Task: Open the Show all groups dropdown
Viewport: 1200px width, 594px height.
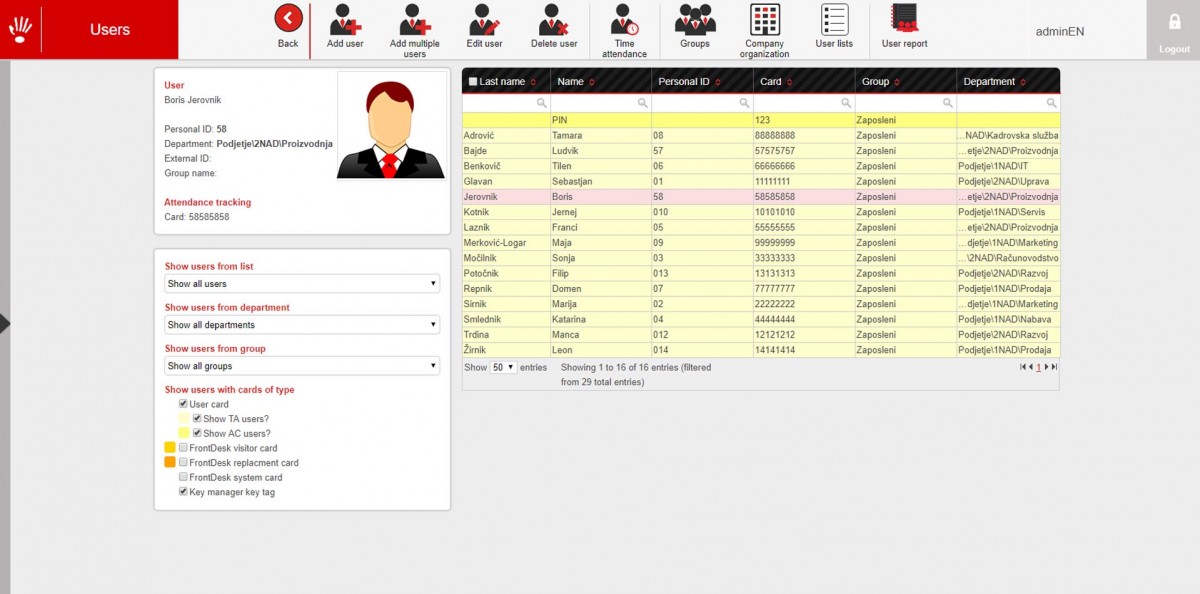Action: click(302, 366)
